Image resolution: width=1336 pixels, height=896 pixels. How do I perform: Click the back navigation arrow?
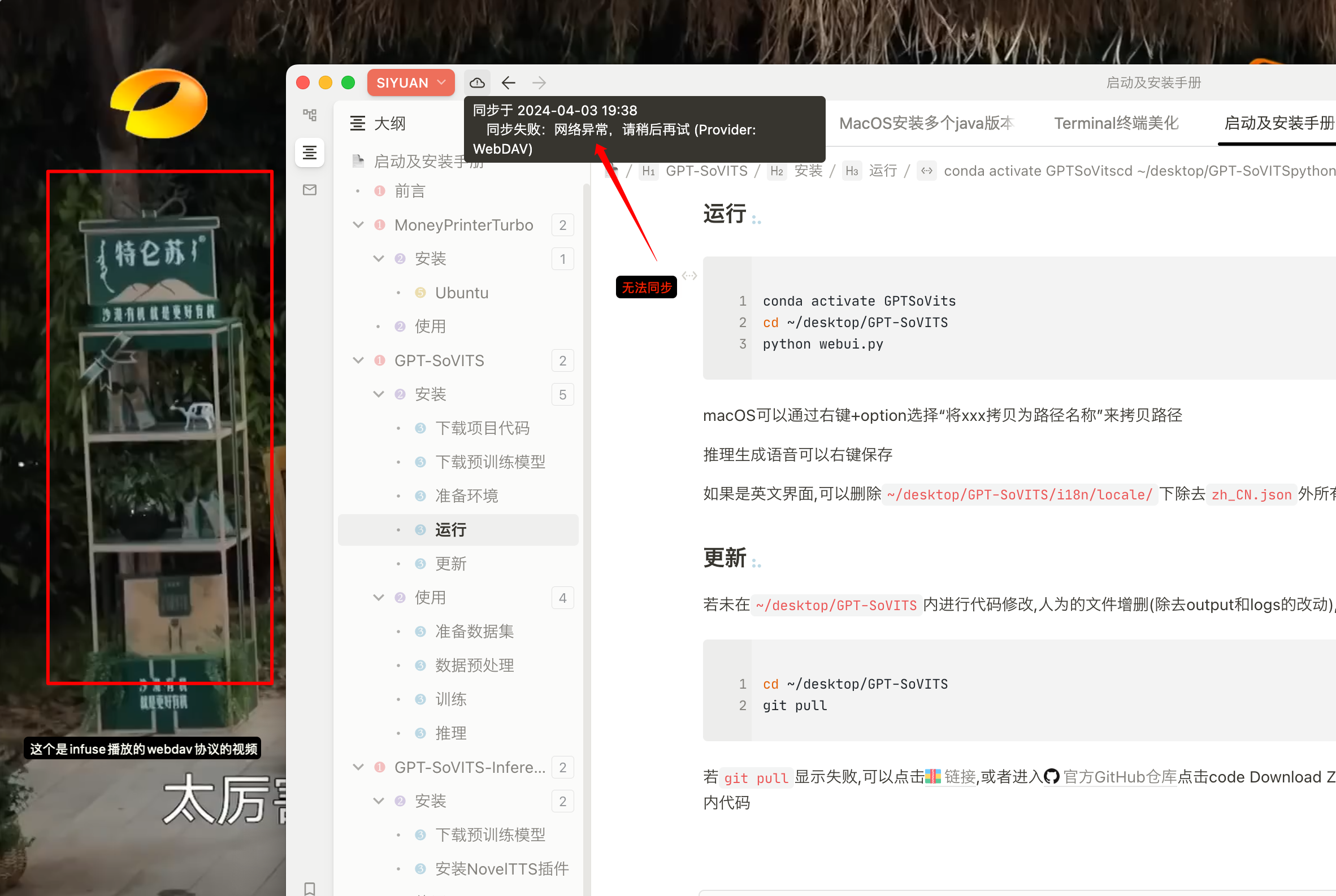point(508,82)
